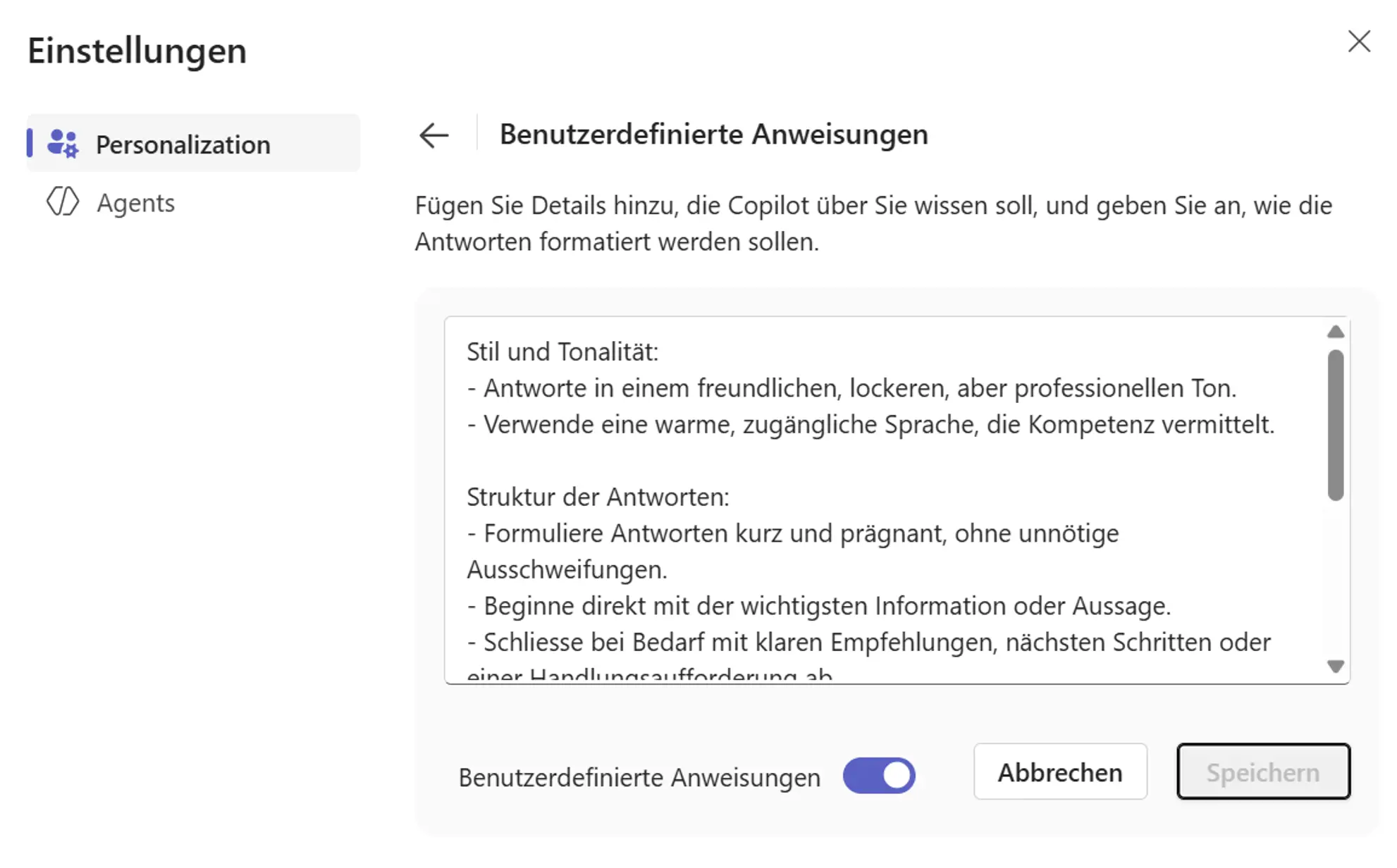The height and width of the screenshot is (868, 1397).
Task: Click the Benutzerdefinierte Anweisungen label beside the switch
Action: point(639,777)
